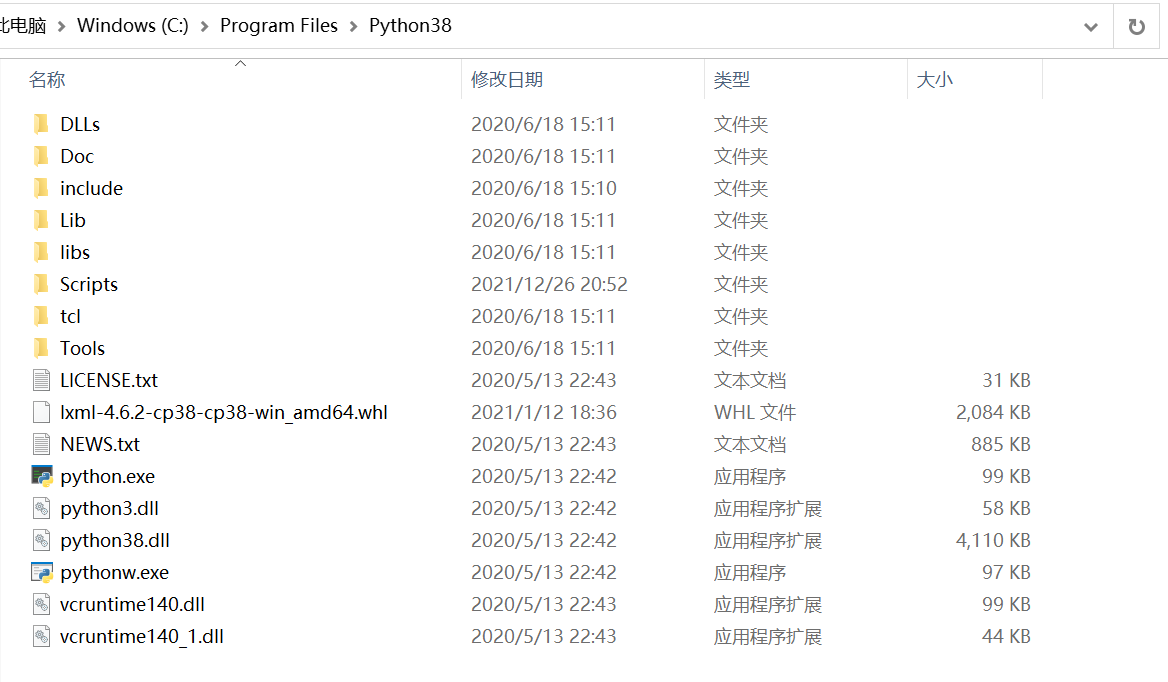Viewport: 1168px width, 682px height.
Task: Click the 2,084 KB size value
Action: pyautogui.click(x=993, y=412)
